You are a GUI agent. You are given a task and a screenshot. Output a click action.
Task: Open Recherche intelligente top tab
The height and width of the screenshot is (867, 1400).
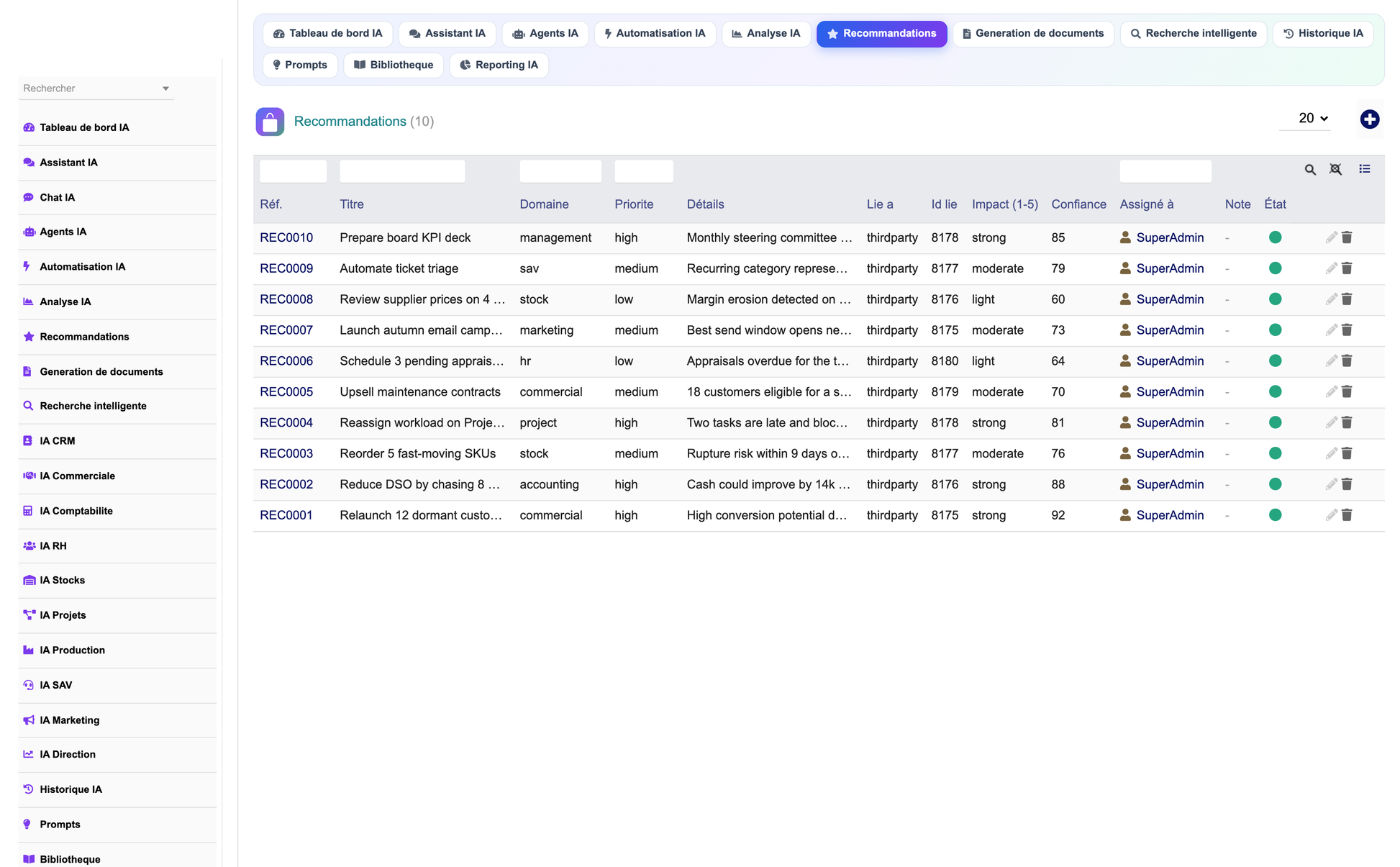click(1194, 34)
